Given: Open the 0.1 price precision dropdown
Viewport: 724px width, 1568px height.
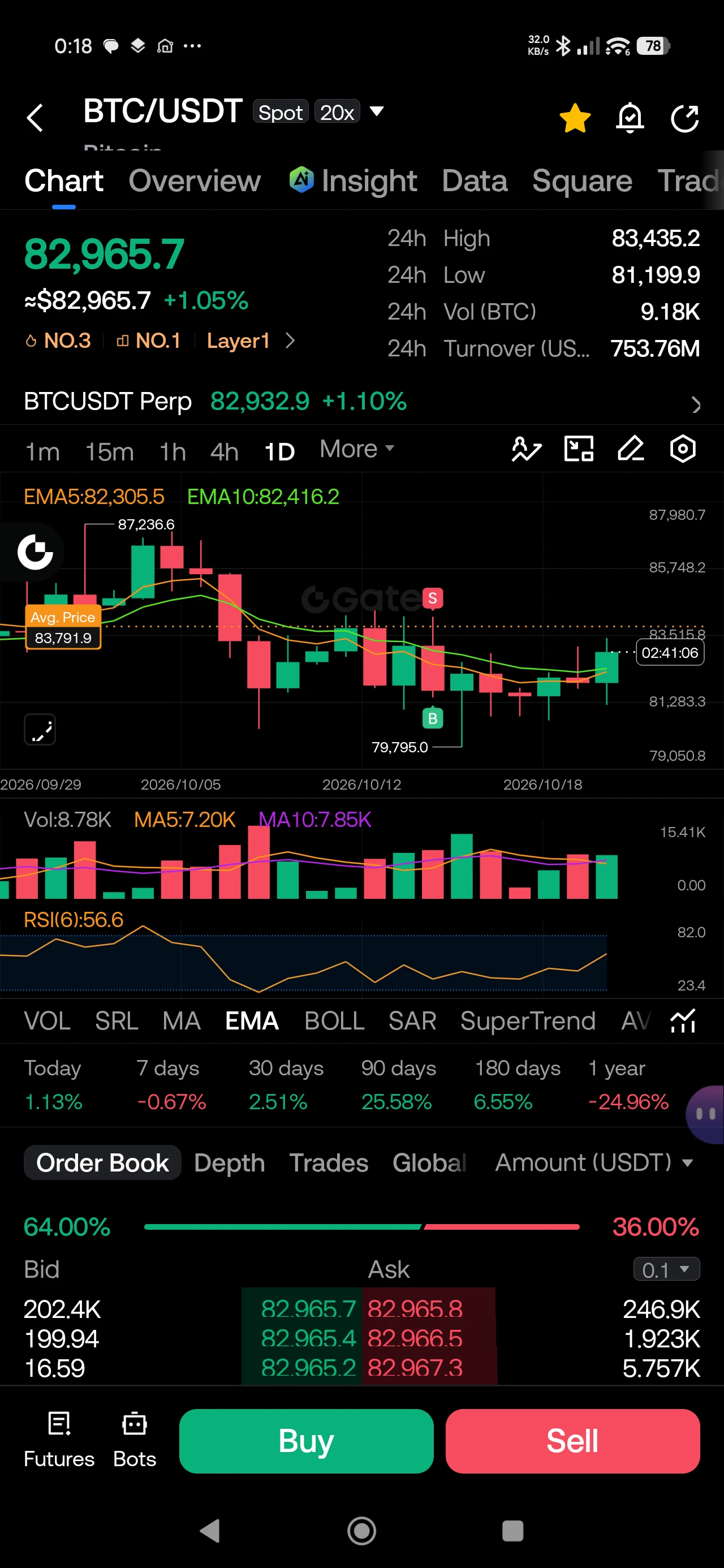Looking at the screenshot, I should pos(667,1270).
